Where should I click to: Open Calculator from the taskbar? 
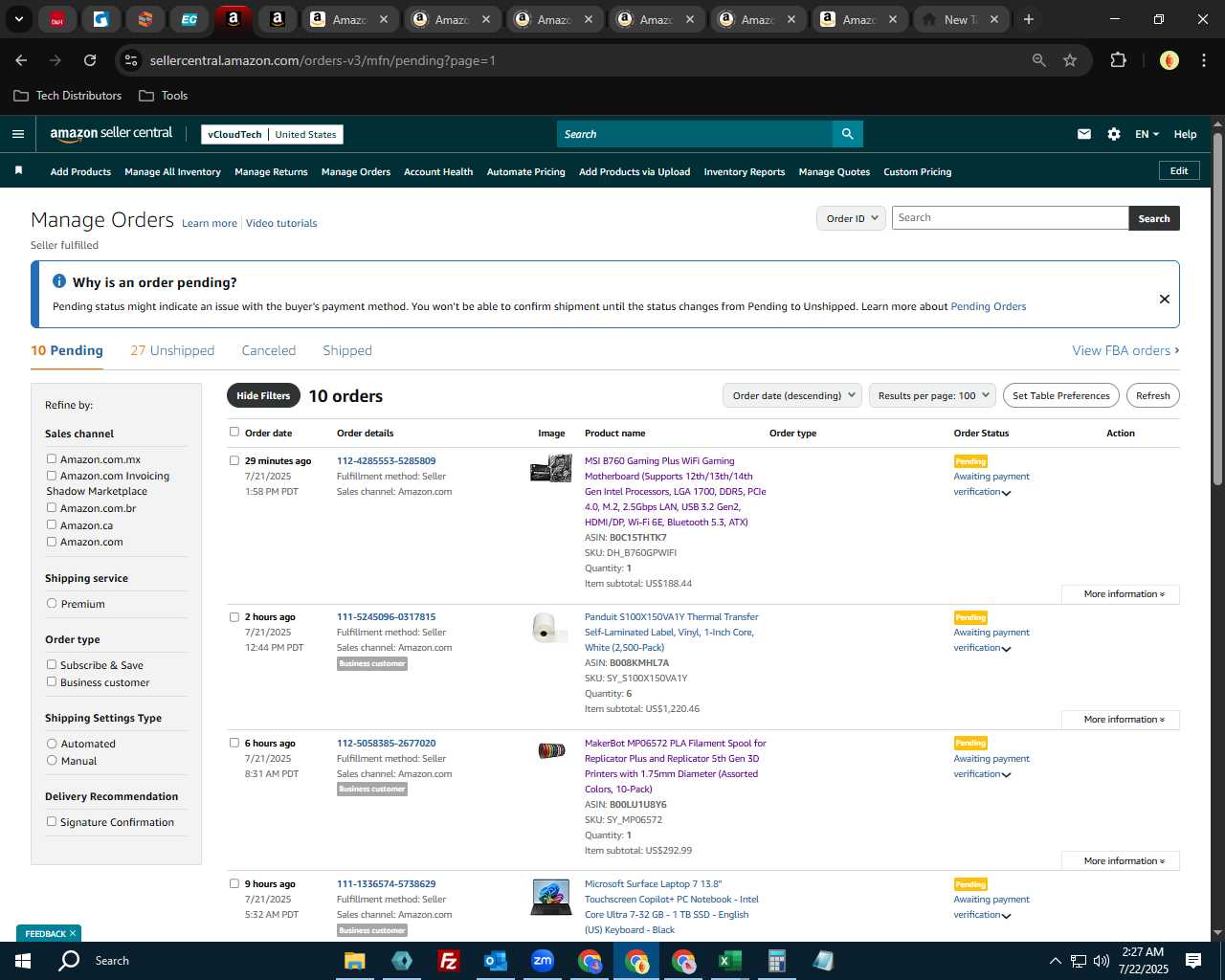point(776,961)
